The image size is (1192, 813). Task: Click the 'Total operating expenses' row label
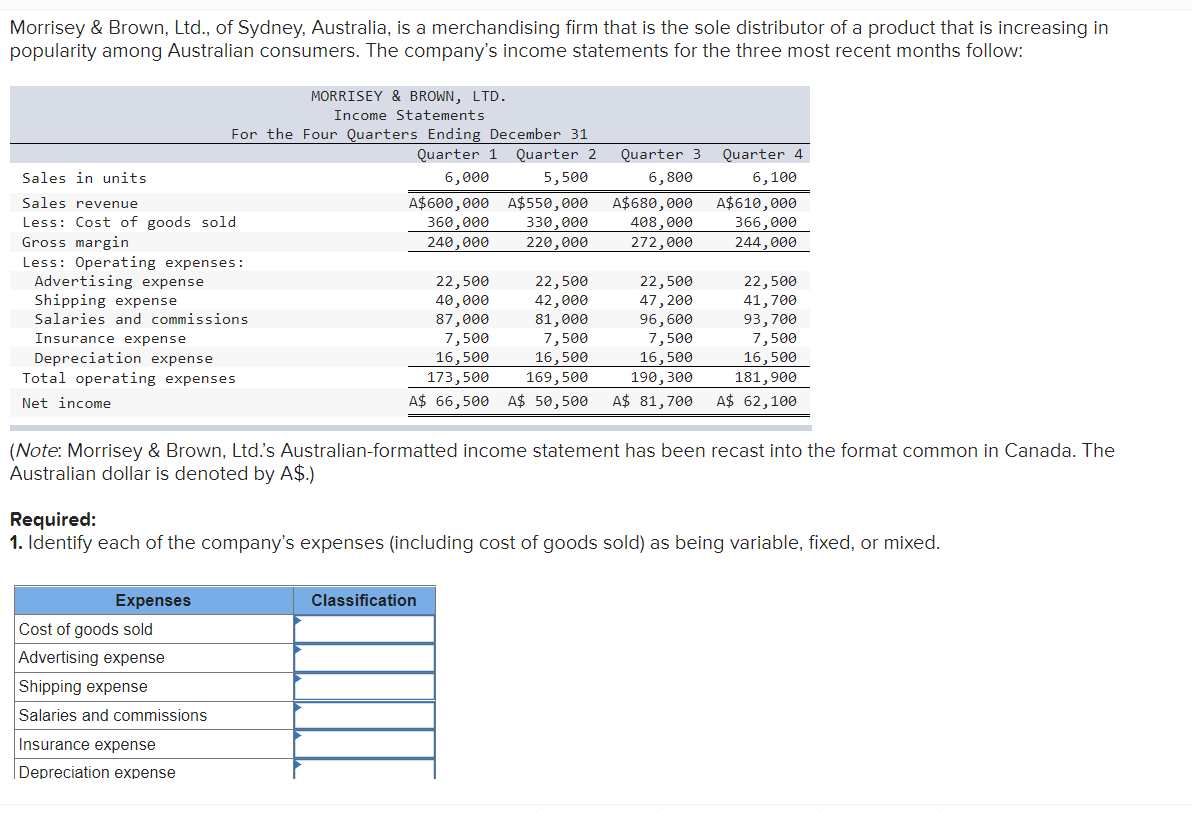pyautogui.click(x=128, y=378)
